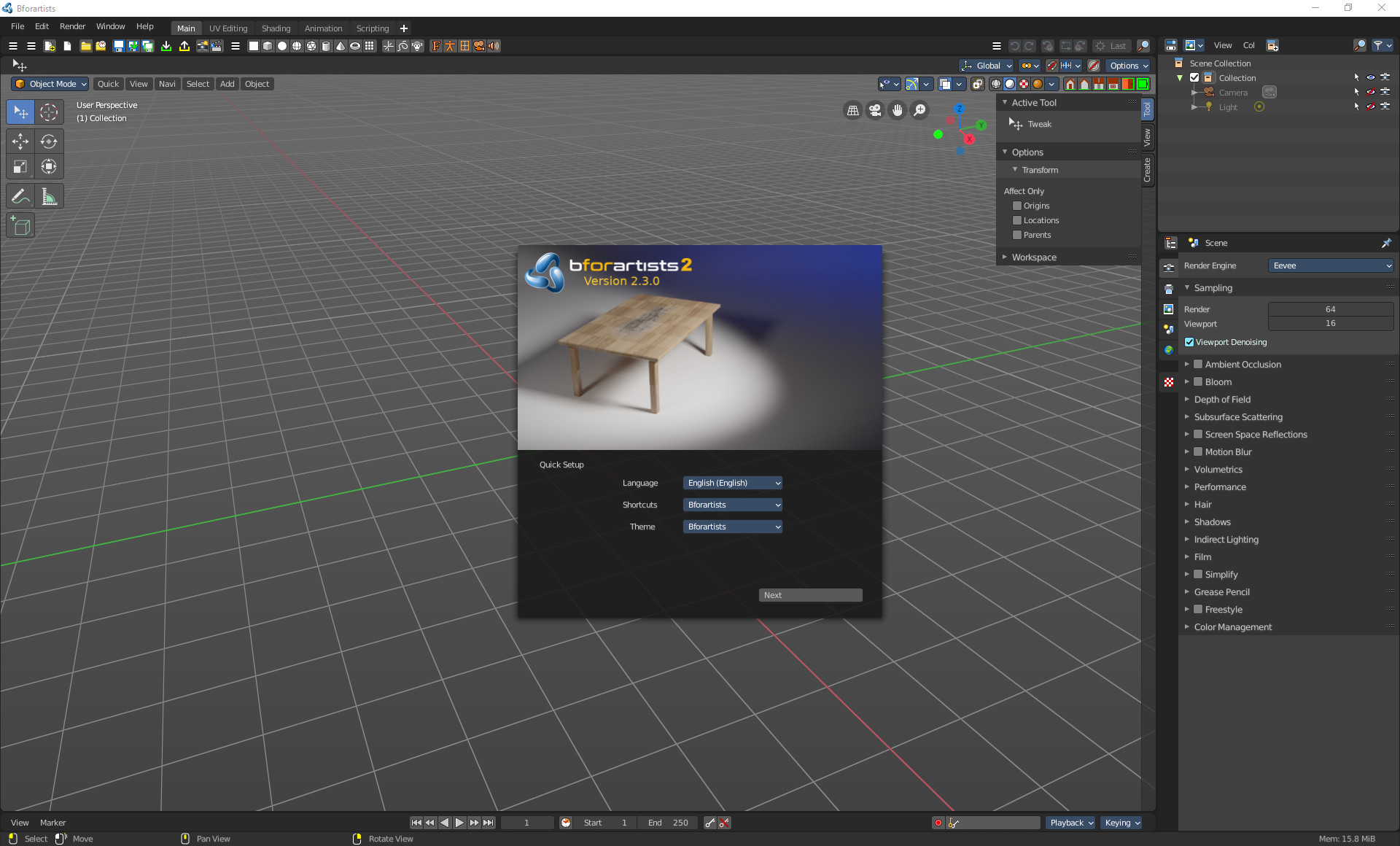Open the Language dropdown in Quick Setup

(733, 483)
